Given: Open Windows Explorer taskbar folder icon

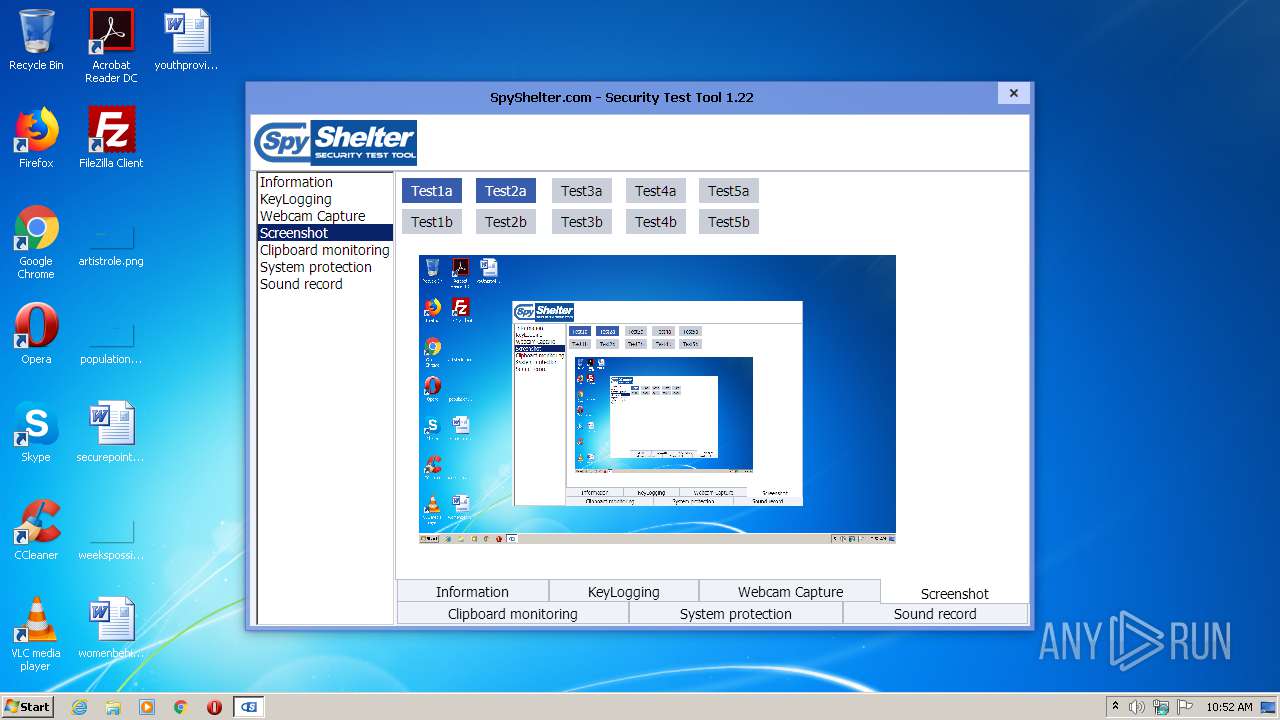Looking at the screenshot, I should click(x=113, y=707).
